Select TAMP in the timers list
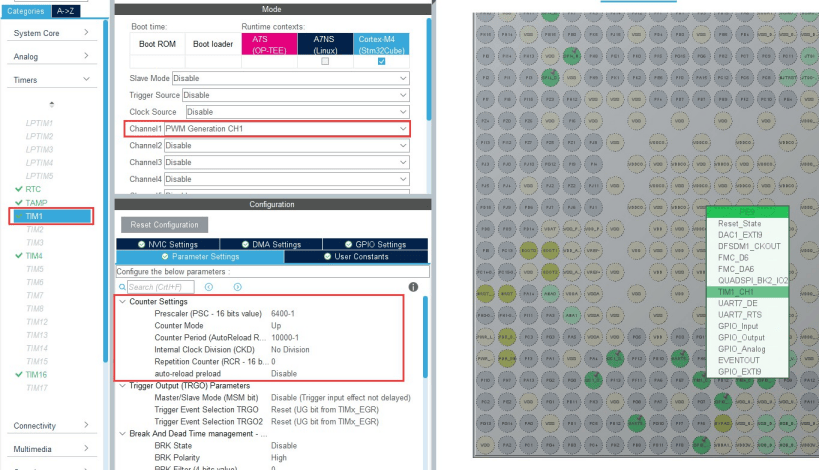 (36, 203)
